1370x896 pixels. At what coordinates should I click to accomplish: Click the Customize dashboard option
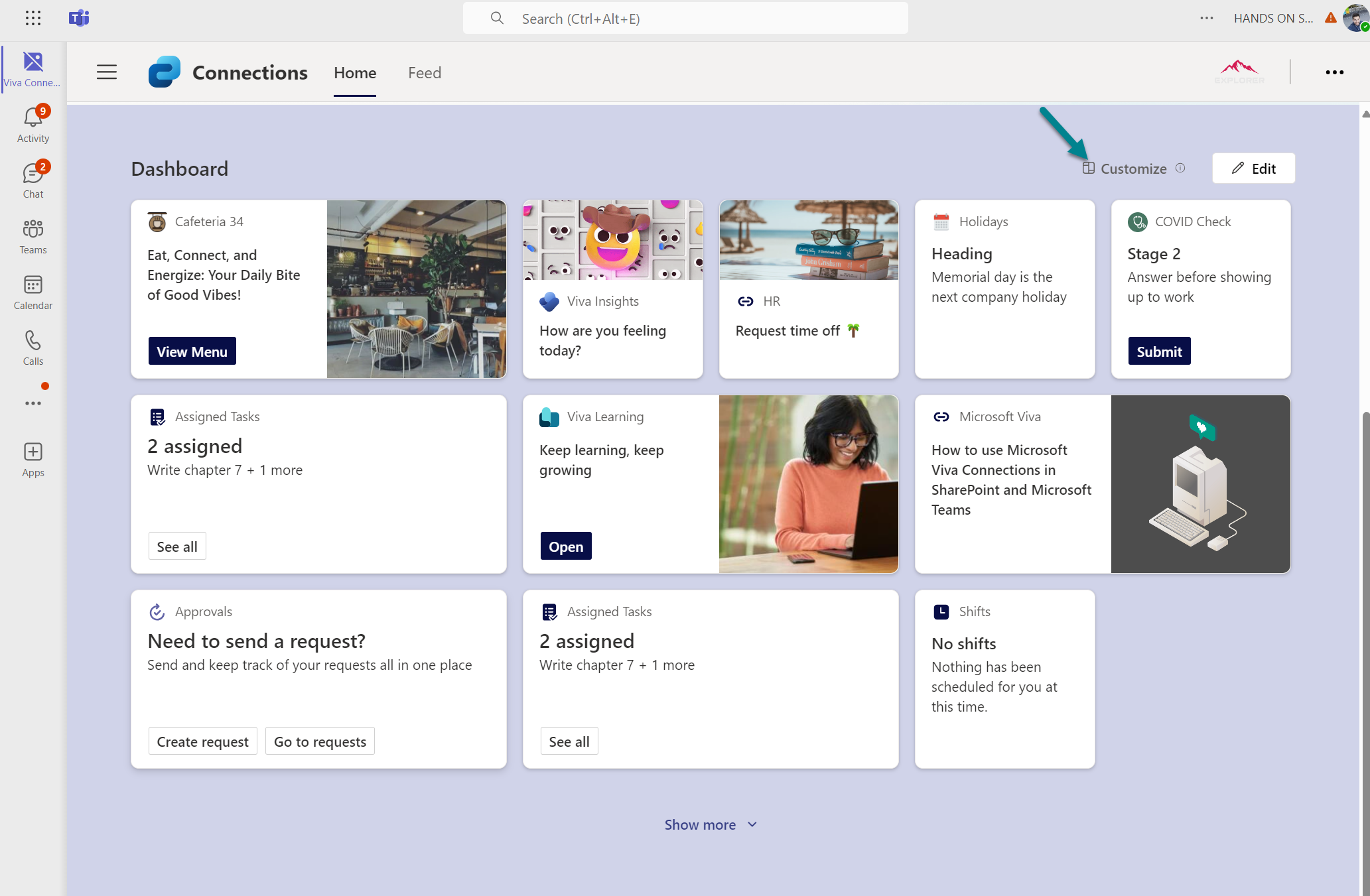1132,168
